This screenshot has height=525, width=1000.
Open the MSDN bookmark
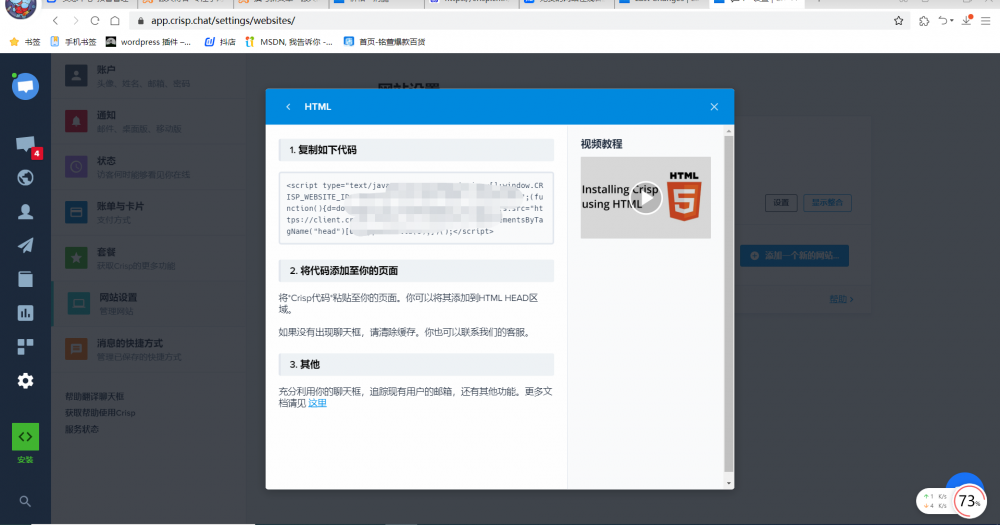pos(289,41)
